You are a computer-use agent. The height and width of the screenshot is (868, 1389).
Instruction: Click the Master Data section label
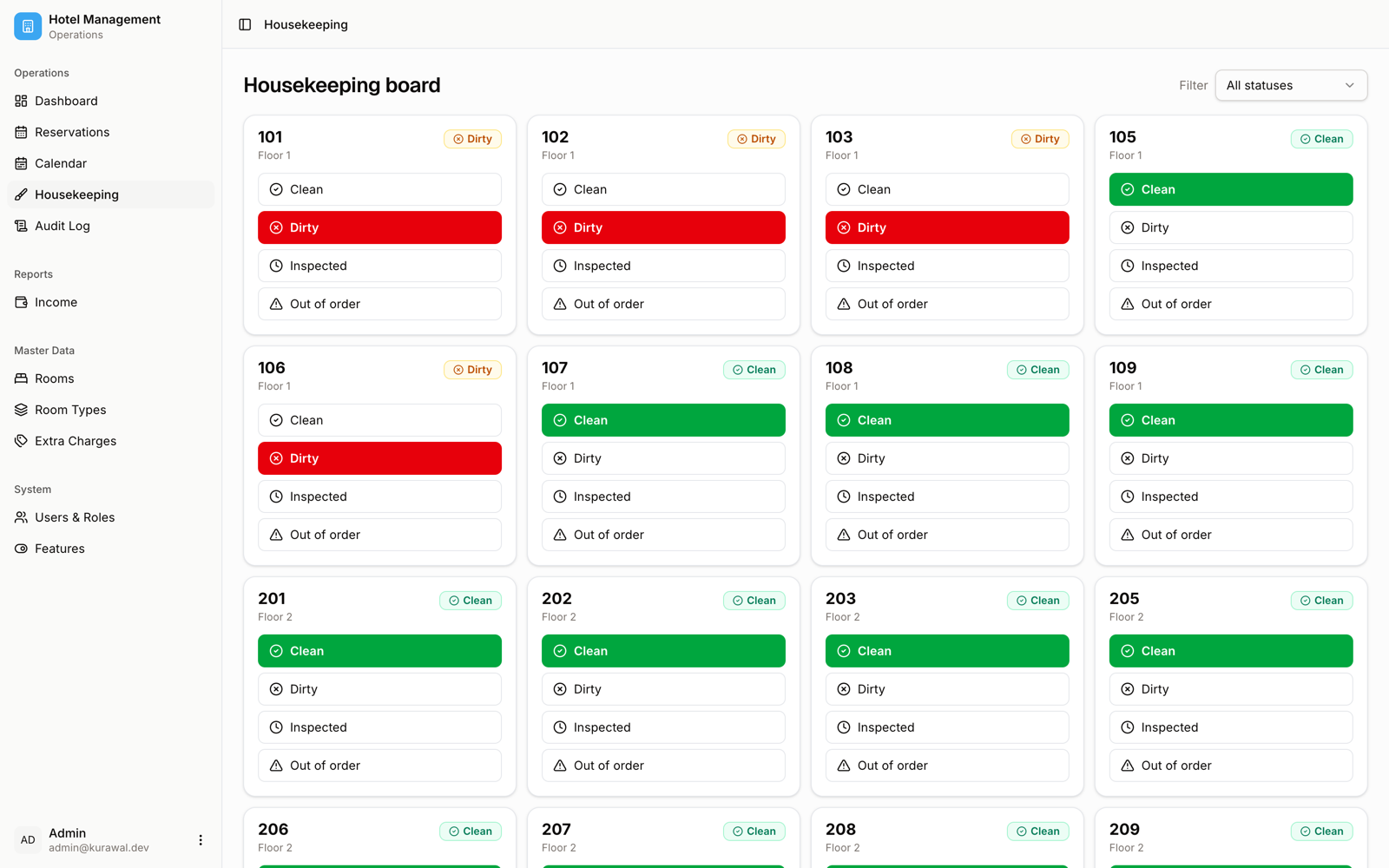click(44, 351)
